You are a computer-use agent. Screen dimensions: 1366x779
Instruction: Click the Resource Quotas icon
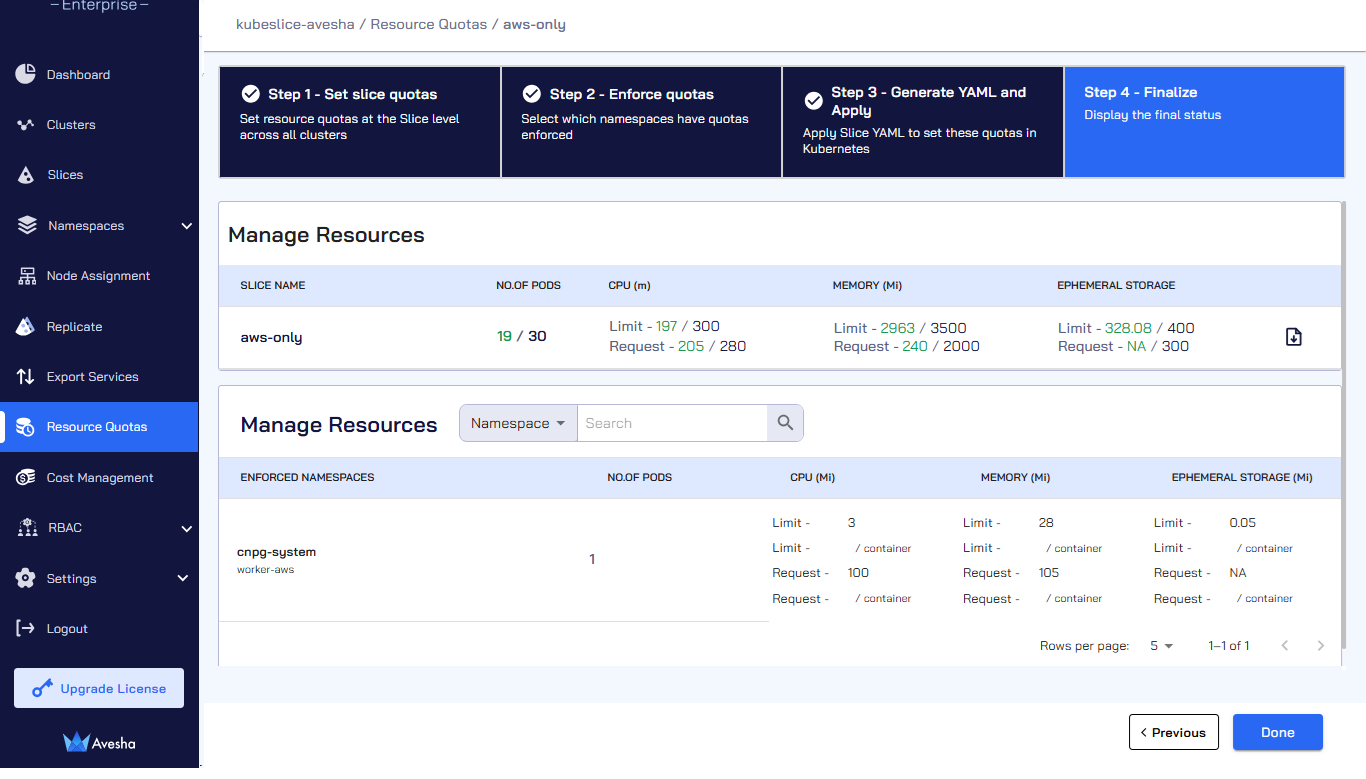click(x=26, y=427)
